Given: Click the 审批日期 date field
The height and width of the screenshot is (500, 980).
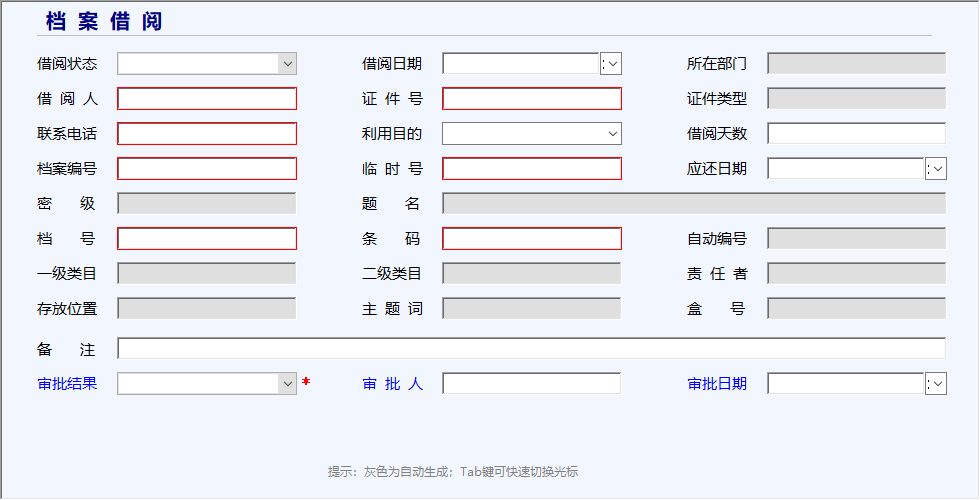Looking at the screenshot, I should pos(846,383).
